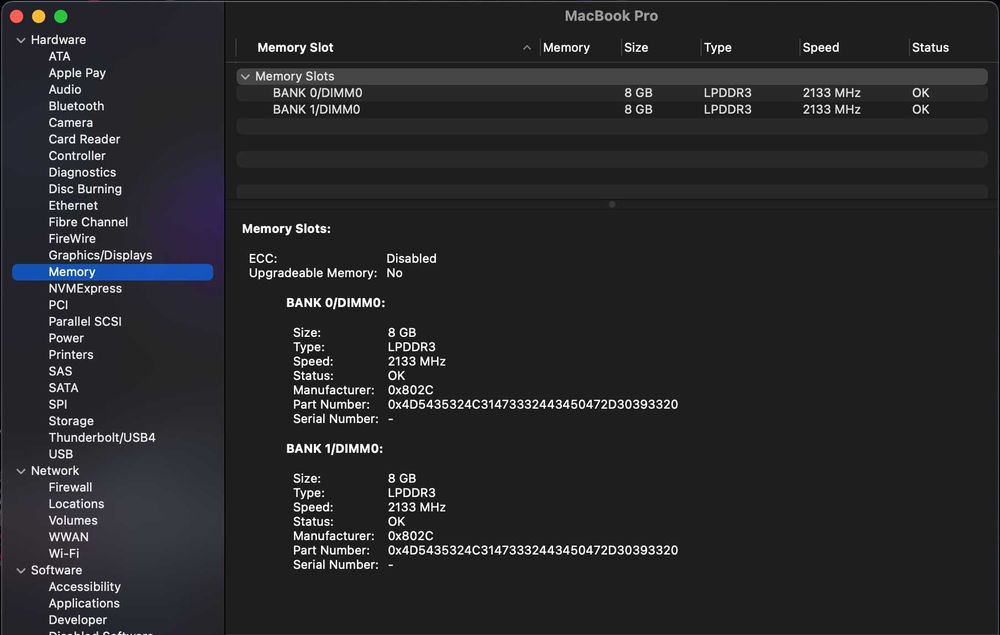Click the green full-screen window button

click(61, 17)
